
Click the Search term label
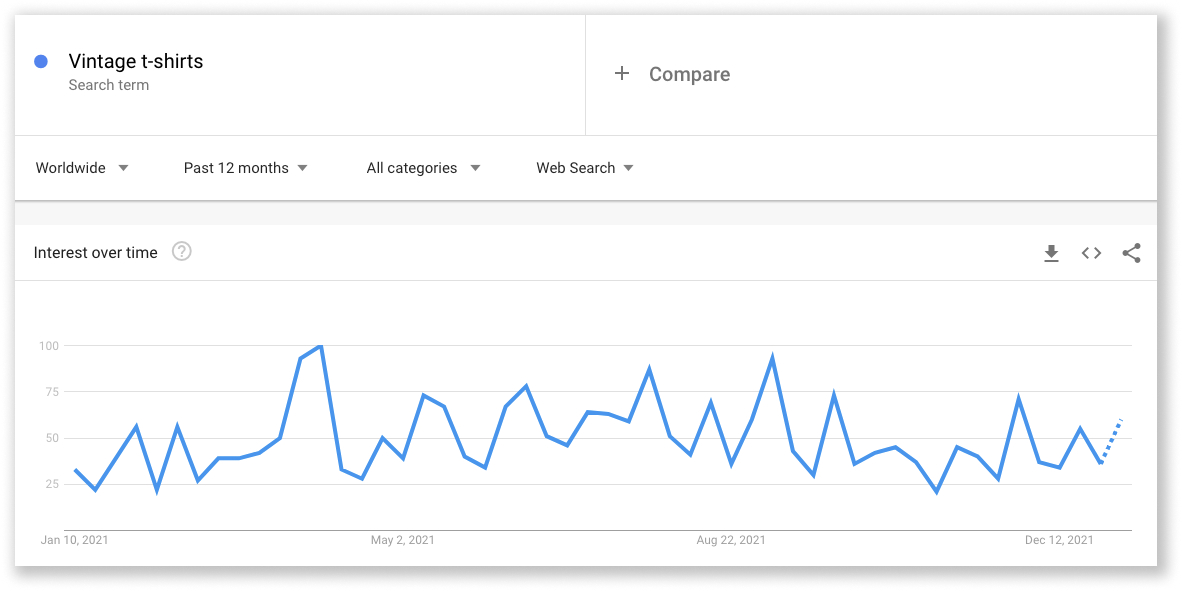(109, 85)
